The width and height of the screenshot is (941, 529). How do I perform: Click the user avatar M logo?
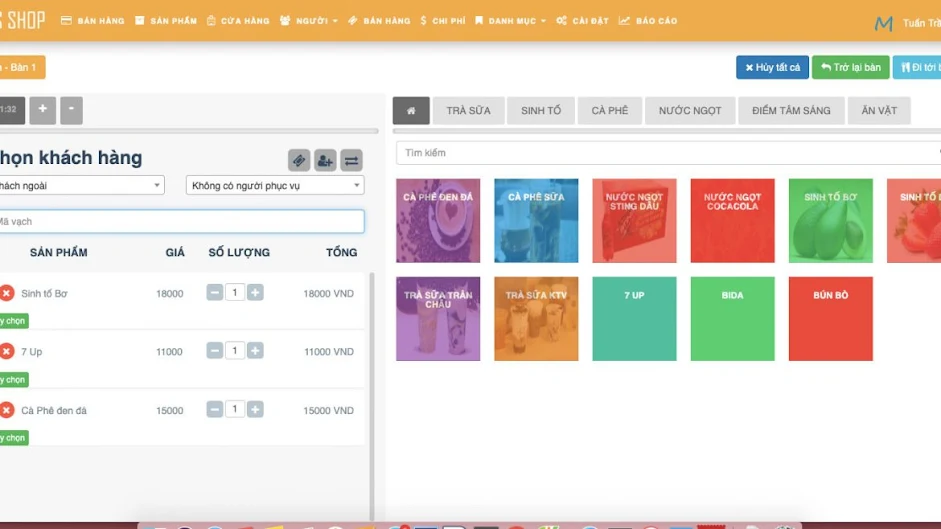coord(883,23)
